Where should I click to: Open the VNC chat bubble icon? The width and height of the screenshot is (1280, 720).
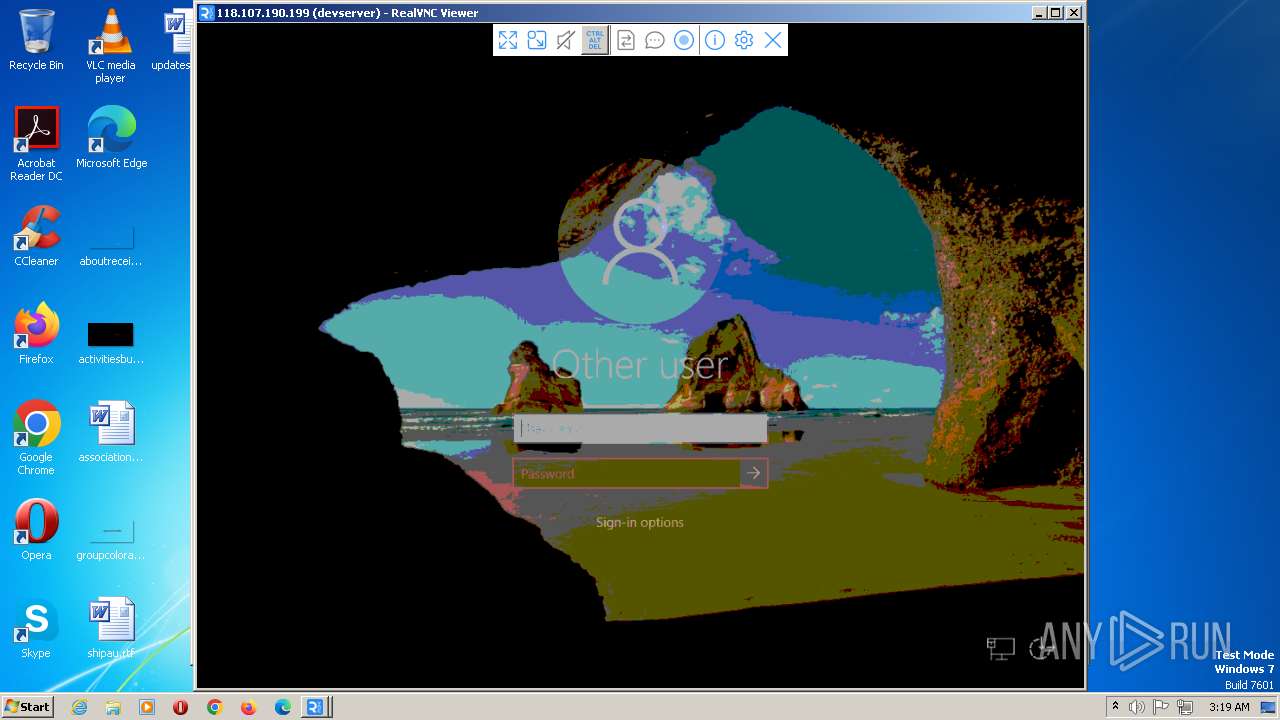click(x=655, y=40)
